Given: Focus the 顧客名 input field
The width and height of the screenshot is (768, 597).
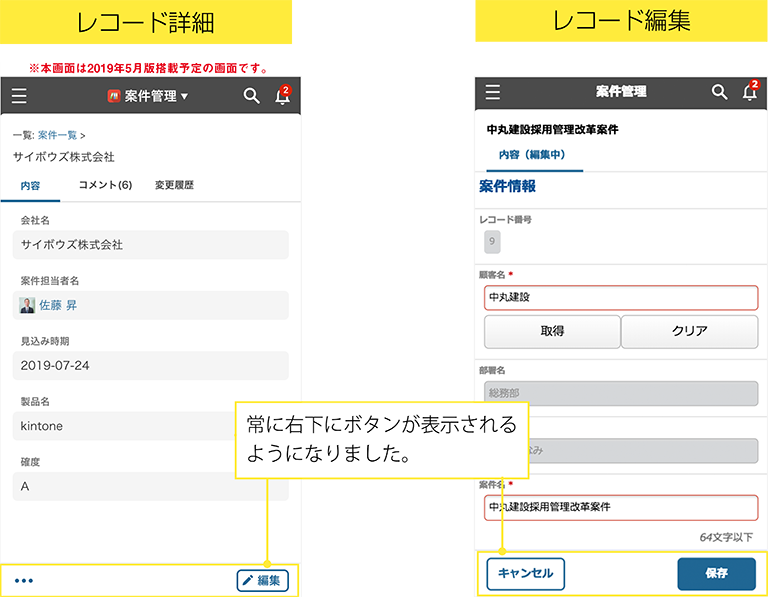Looking at the screenshot, I should (x=621, y=298).
